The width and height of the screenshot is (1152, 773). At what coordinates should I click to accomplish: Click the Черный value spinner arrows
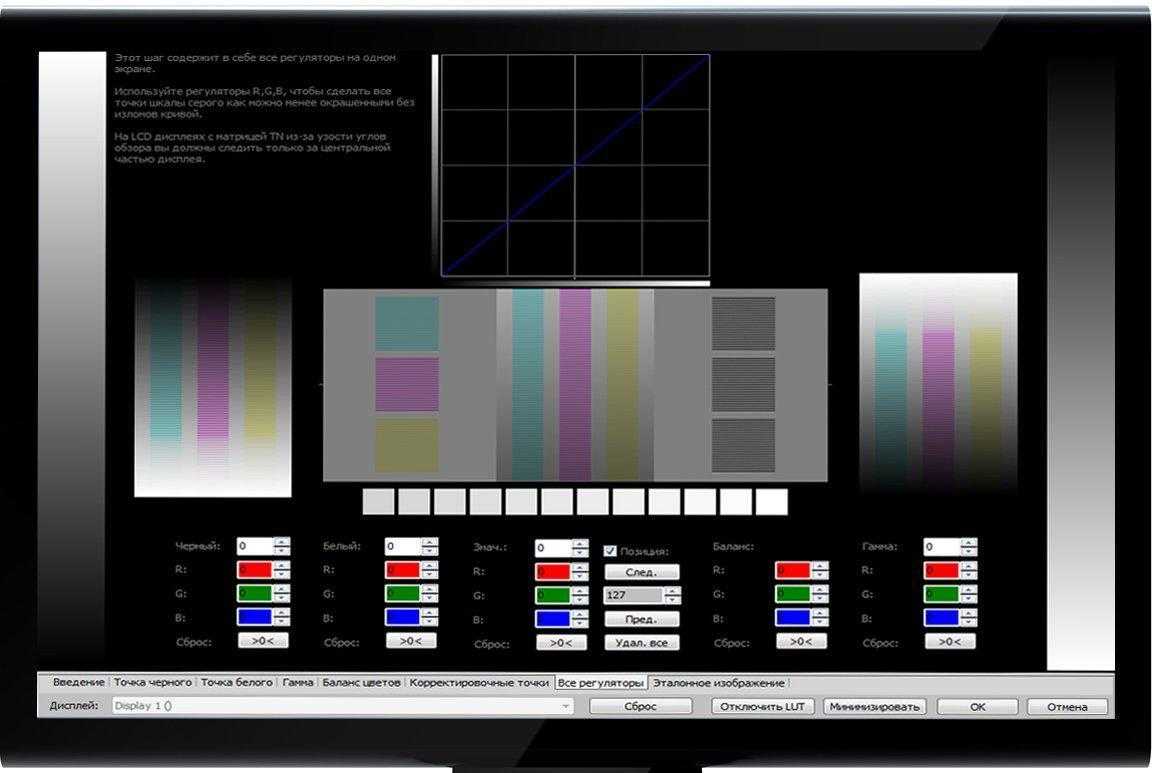pos(282,546)
